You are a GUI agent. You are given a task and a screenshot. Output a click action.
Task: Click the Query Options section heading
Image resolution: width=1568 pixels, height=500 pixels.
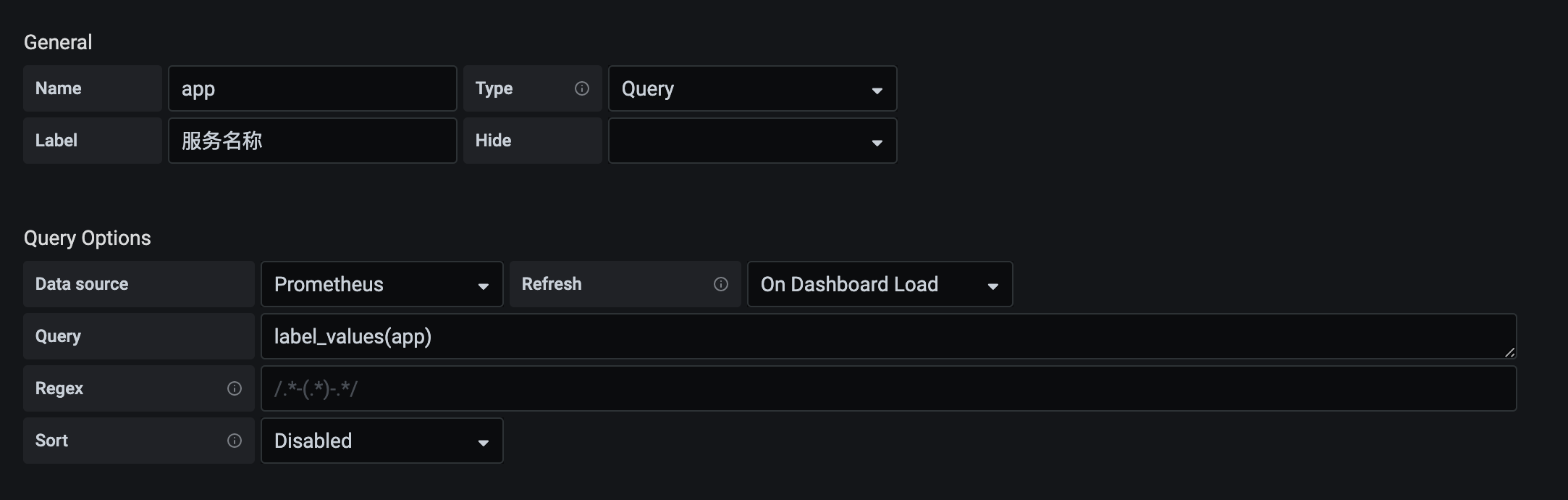point(88,238)
